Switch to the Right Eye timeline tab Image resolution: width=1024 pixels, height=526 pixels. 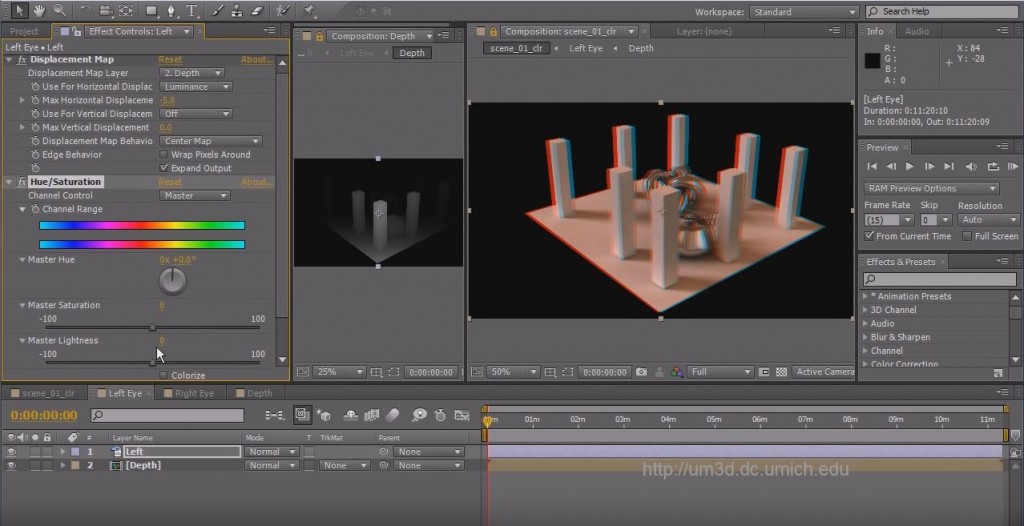point(194,393)
